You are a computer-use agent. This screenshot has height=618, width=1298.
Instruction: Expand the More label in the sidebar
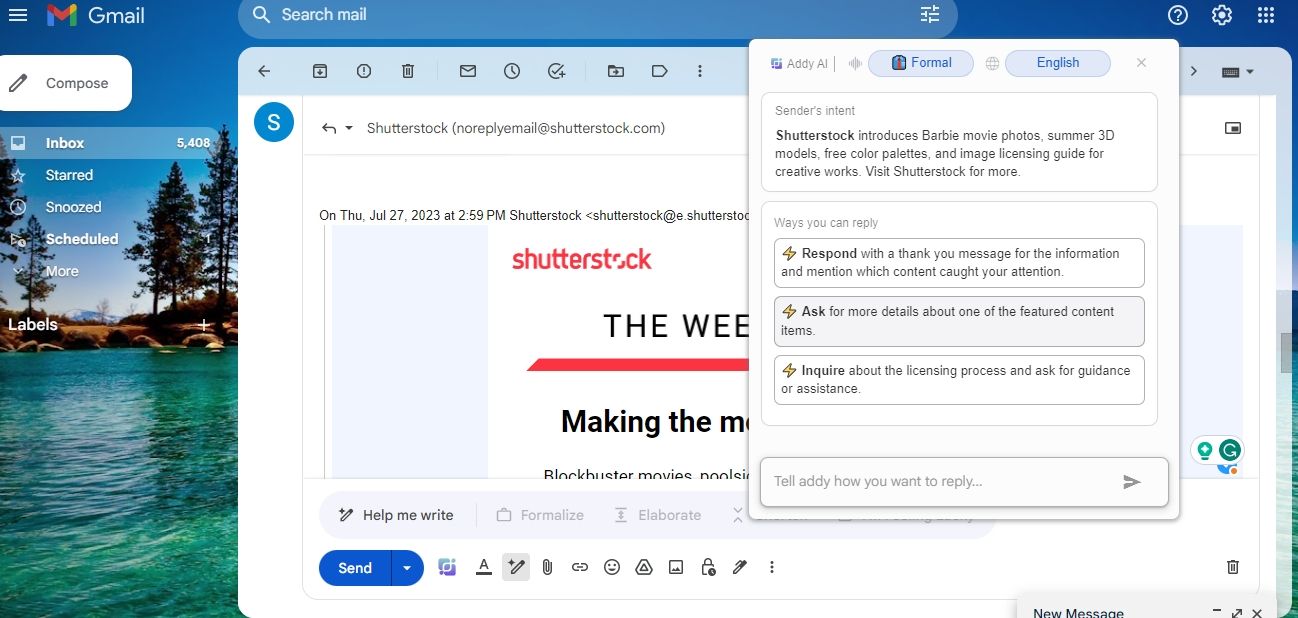62,270
